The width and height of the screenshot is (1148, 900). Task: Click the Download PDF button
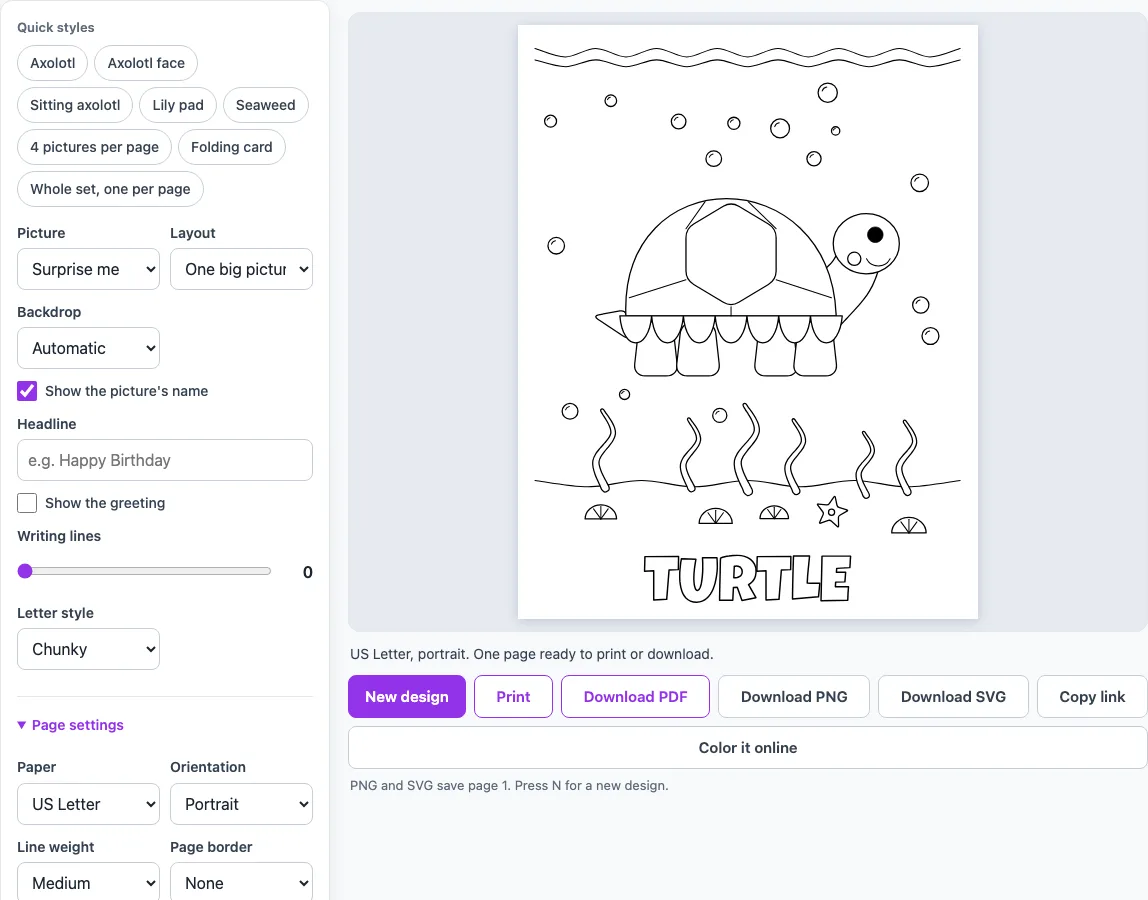(x=636, y=697)
